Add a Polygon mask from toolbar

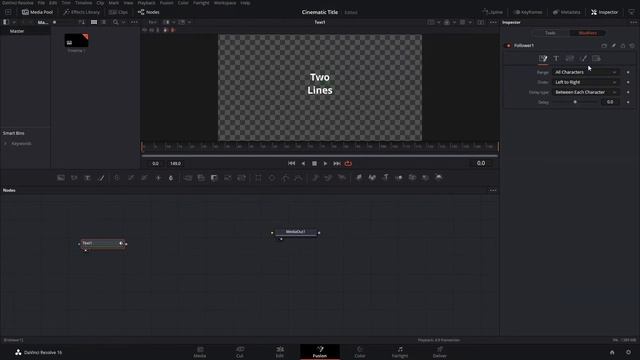(285, 178)
